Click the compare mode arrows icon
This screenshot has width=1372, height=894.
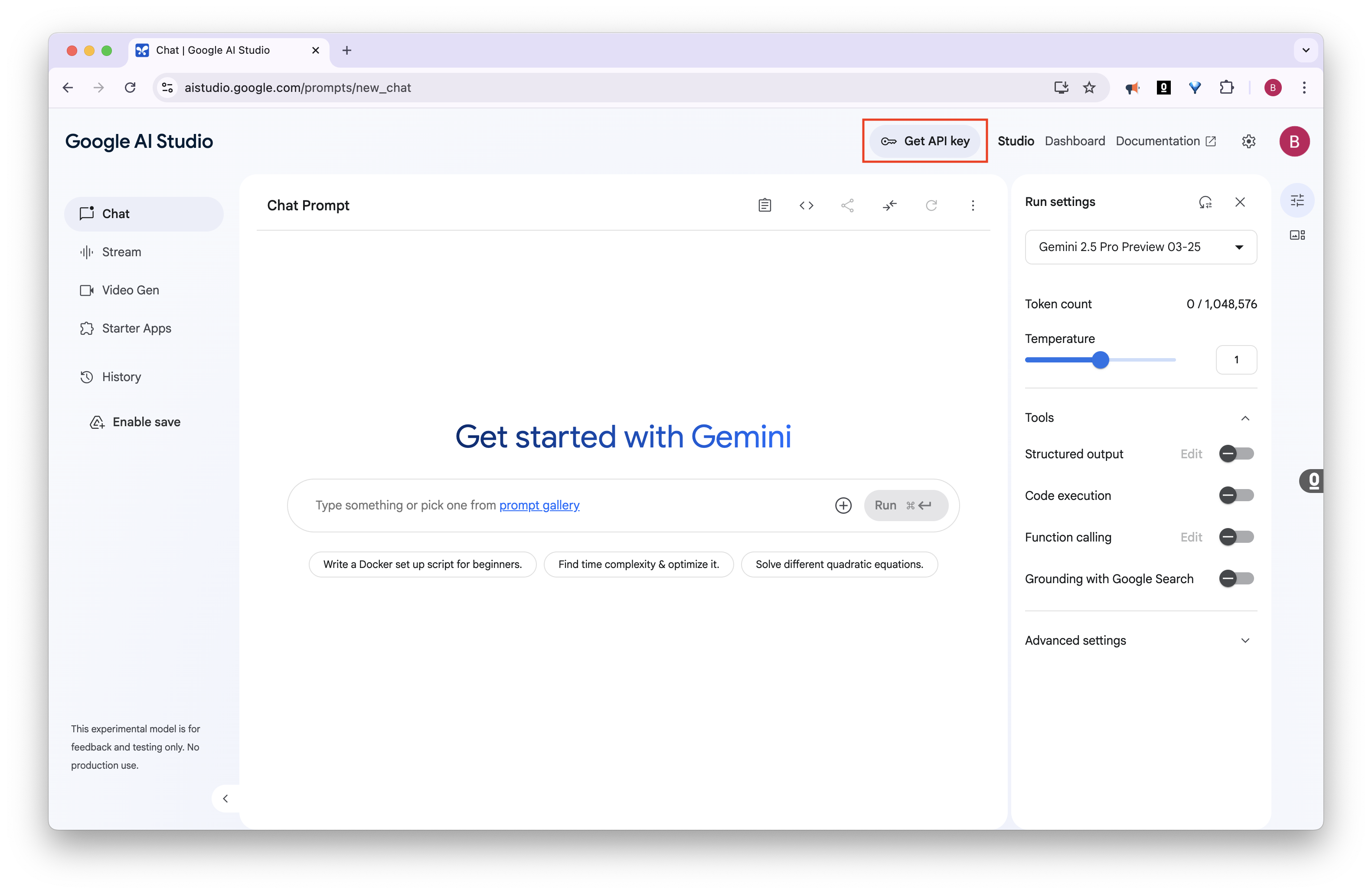(889, 205)
